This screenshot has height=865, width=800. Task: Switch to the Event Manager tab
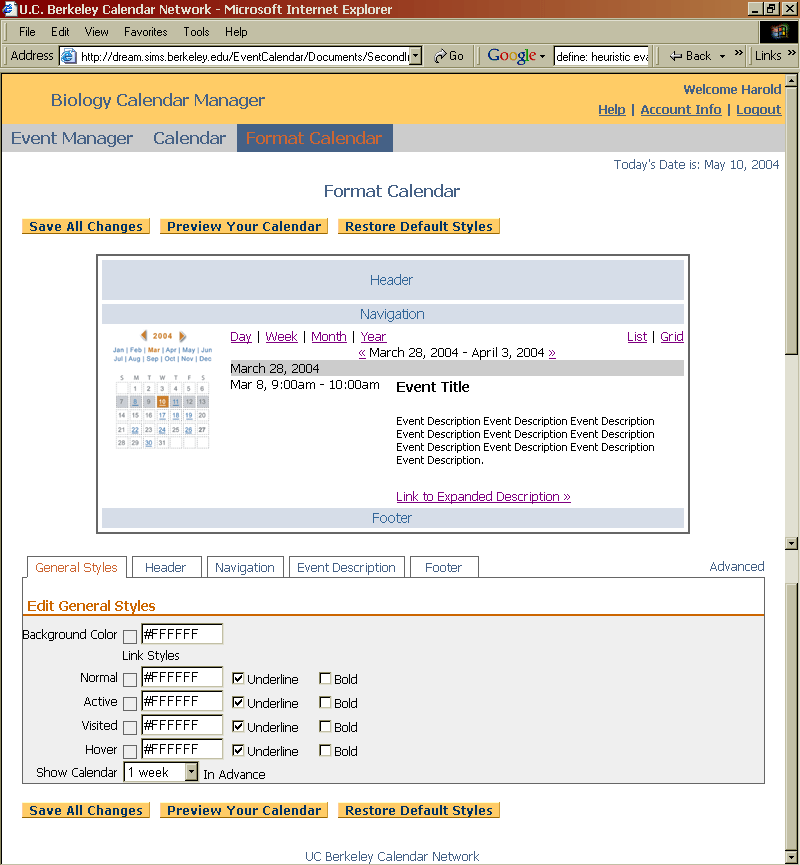tap(72, 138)
